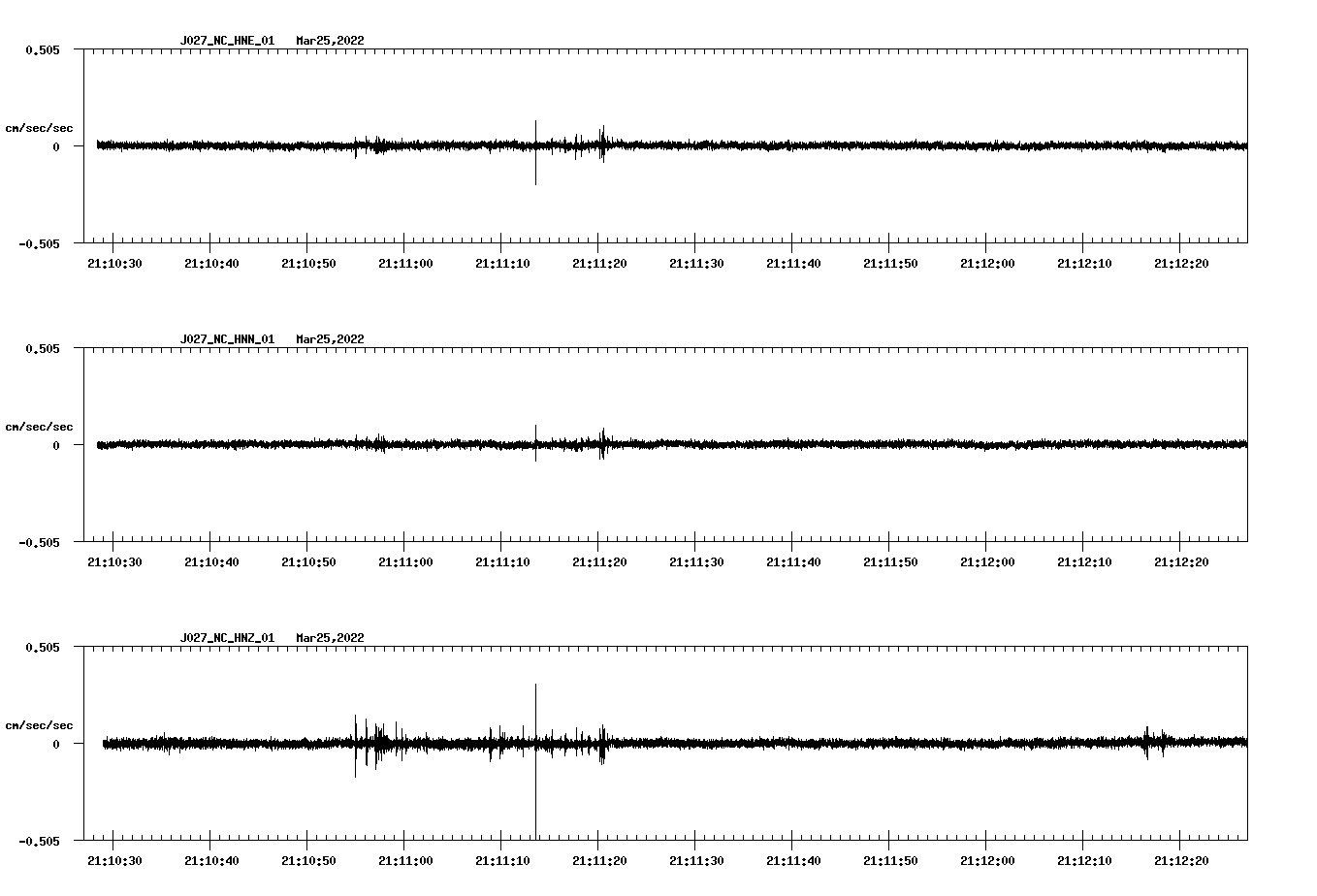Click the 0.505 upper limit on HNN plot
Image resolution: width=1317 pixels, height=896 pixels.
click(x=43, y=348)
